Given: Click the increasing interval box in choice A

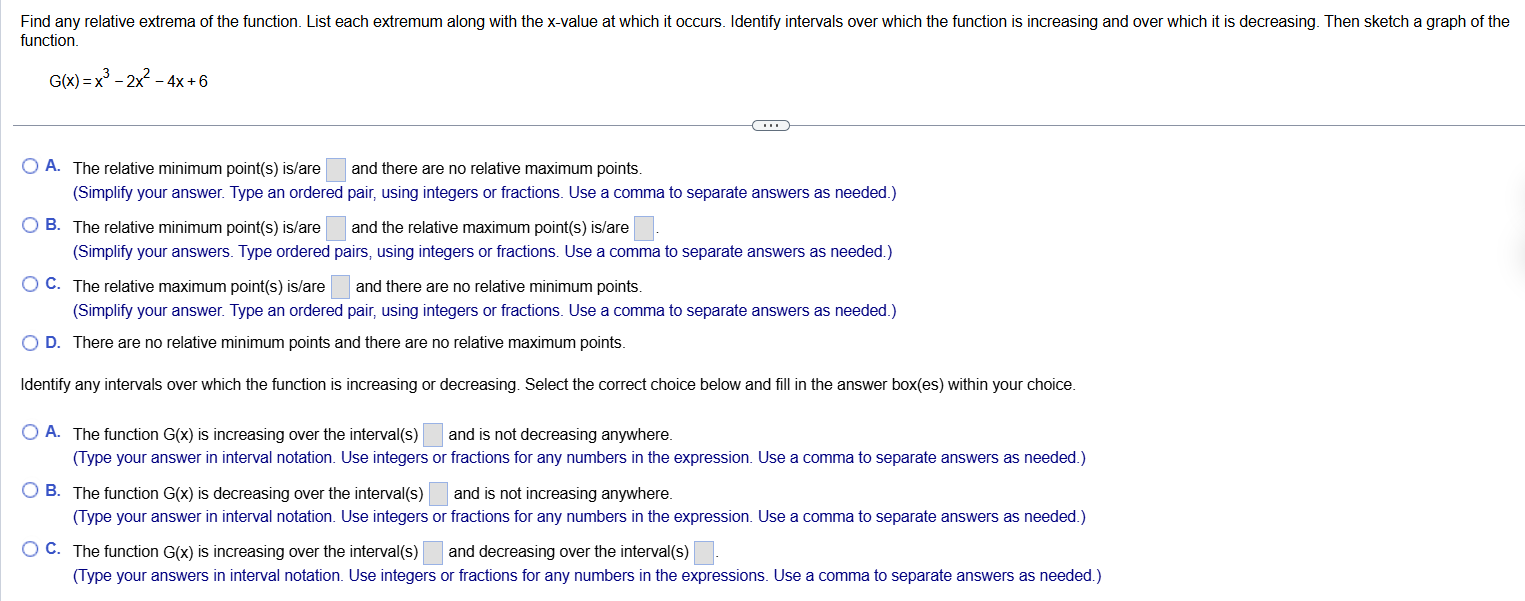Looking at the screenshot, I should [432, 434].
